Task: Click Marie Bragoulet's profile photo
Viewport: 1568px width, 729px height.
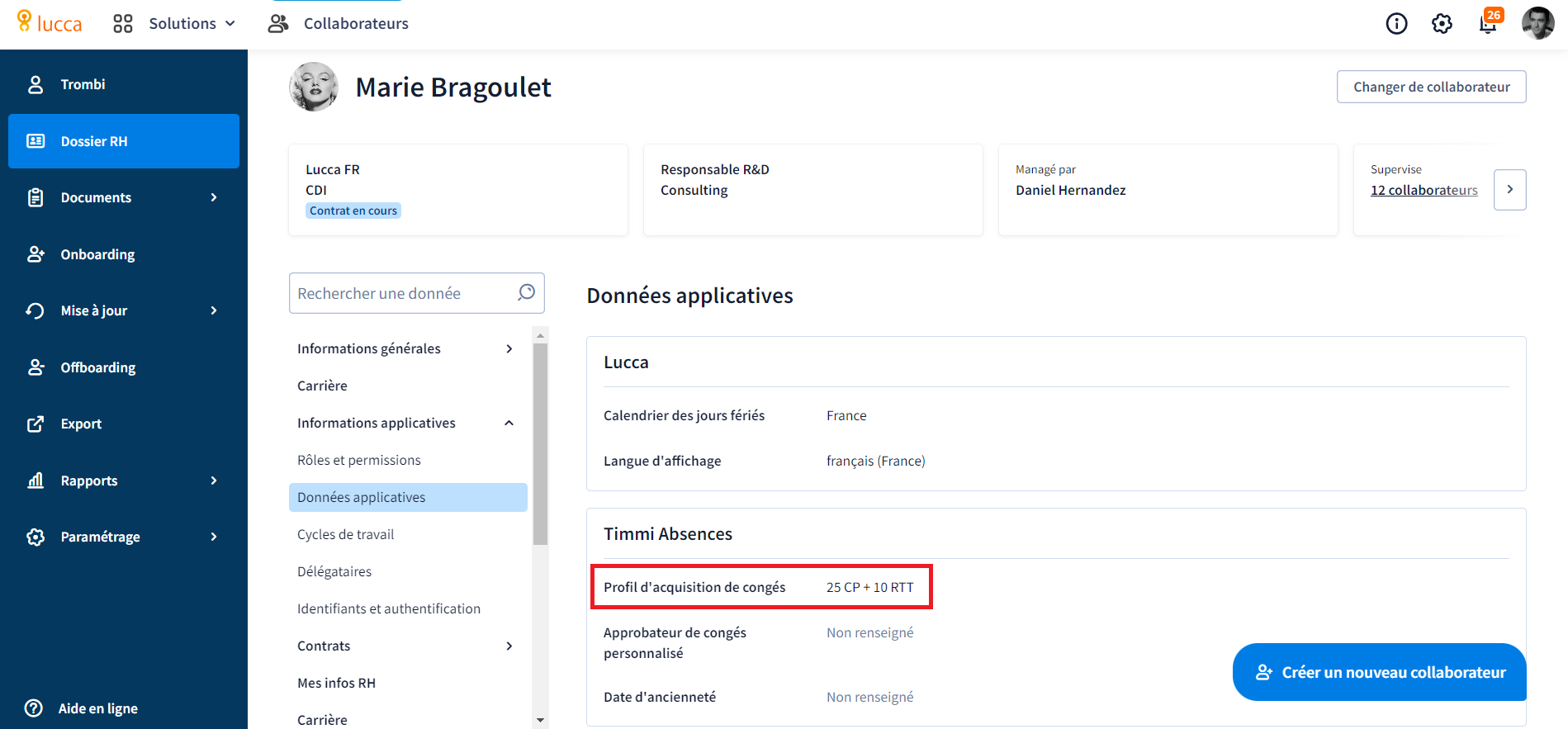Action: (314, 87)
